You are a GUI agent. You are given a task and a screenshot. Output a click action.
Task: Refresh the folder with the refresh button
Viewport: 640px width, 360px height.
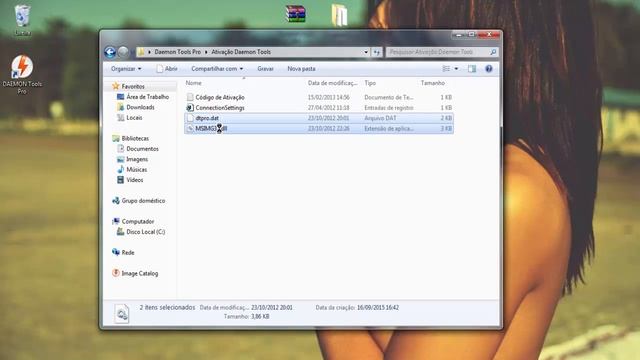377,52
